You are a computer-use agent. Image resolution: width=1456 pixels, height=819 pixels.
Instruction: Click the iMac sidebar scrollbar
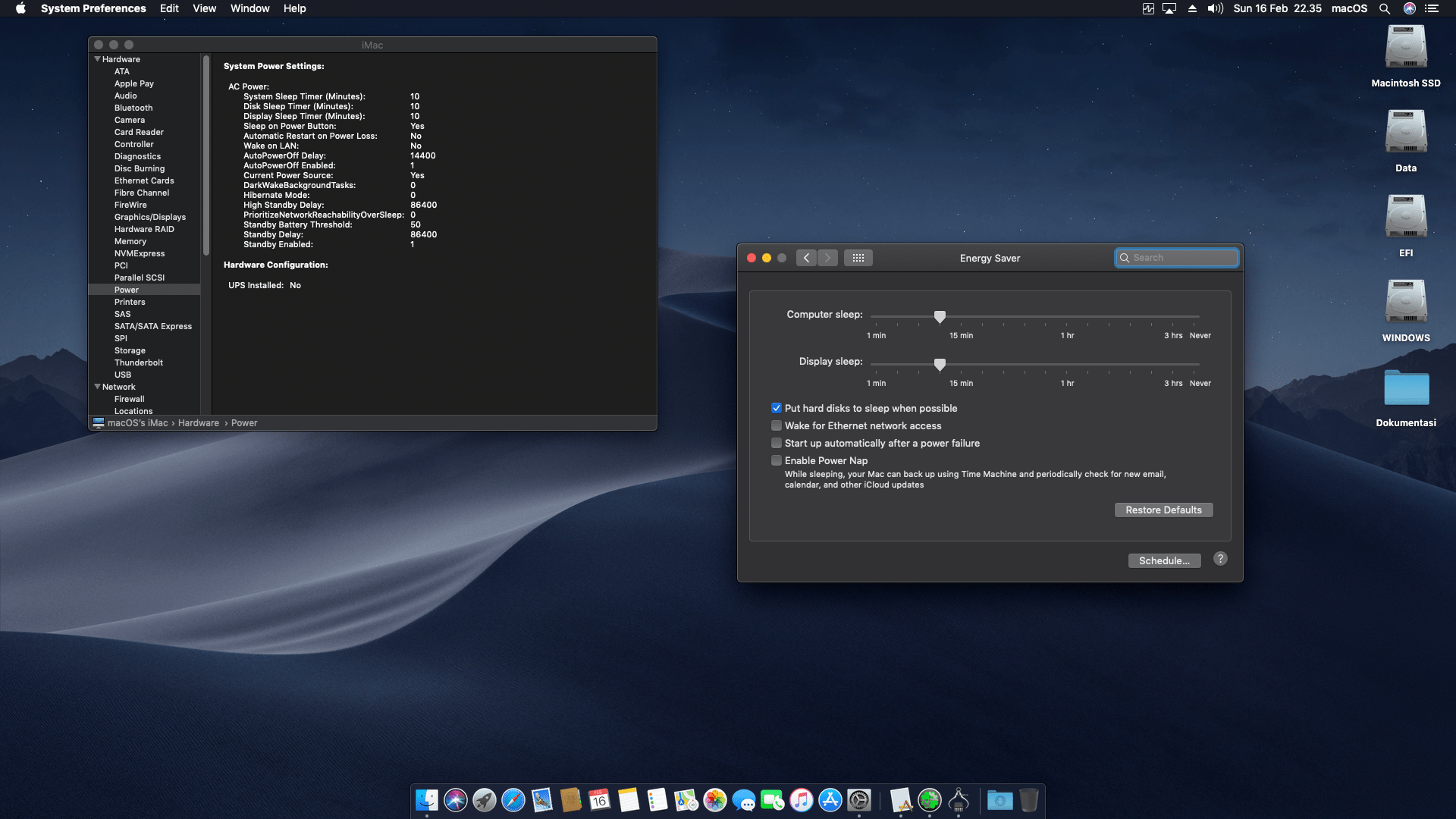click(x=206, y=155)
